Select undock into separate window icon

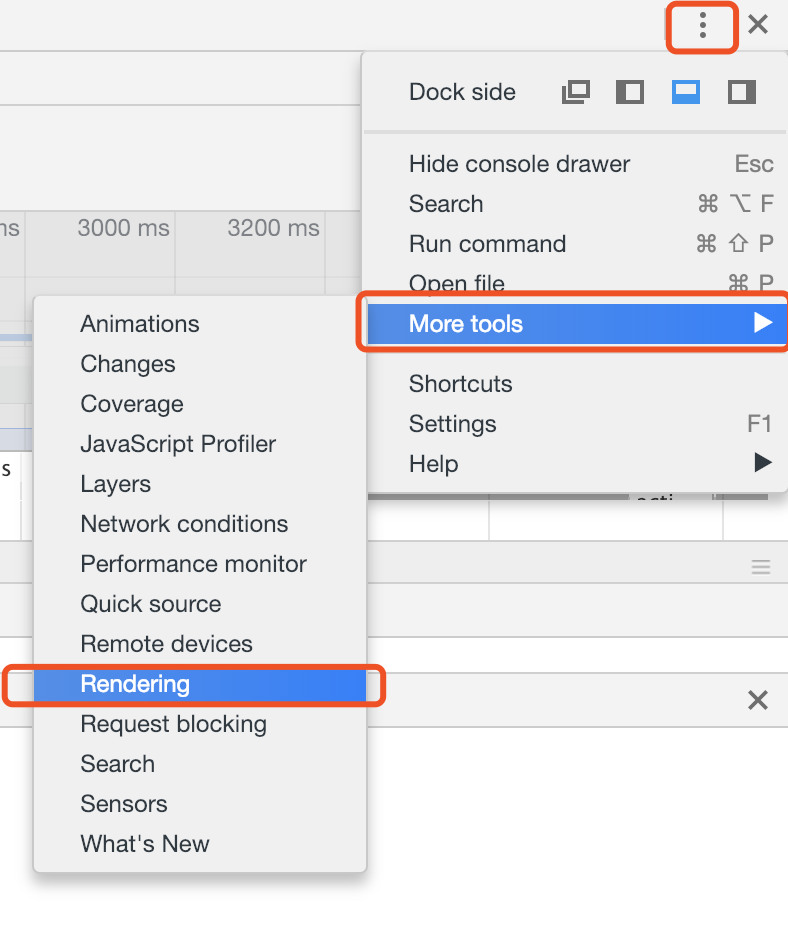576,92
